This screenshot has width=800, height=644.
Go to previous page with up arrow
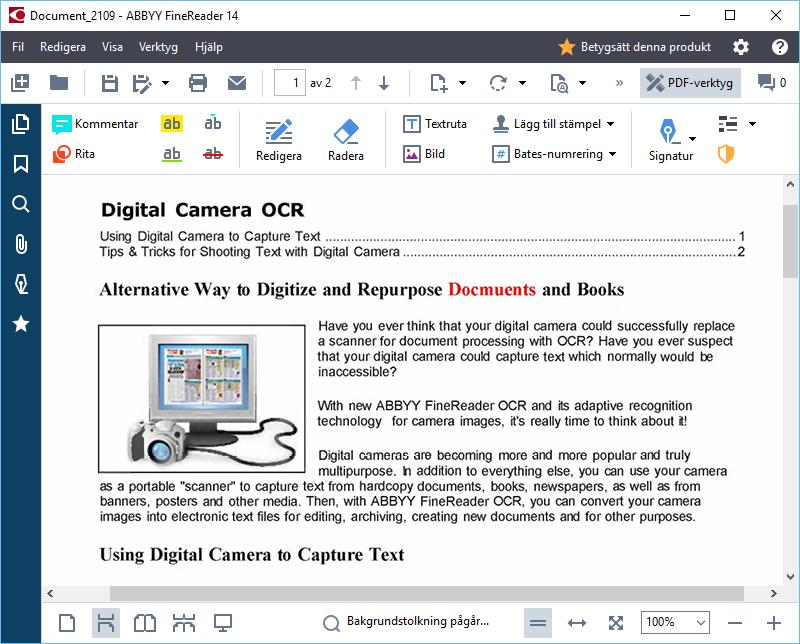click(356, 83)
